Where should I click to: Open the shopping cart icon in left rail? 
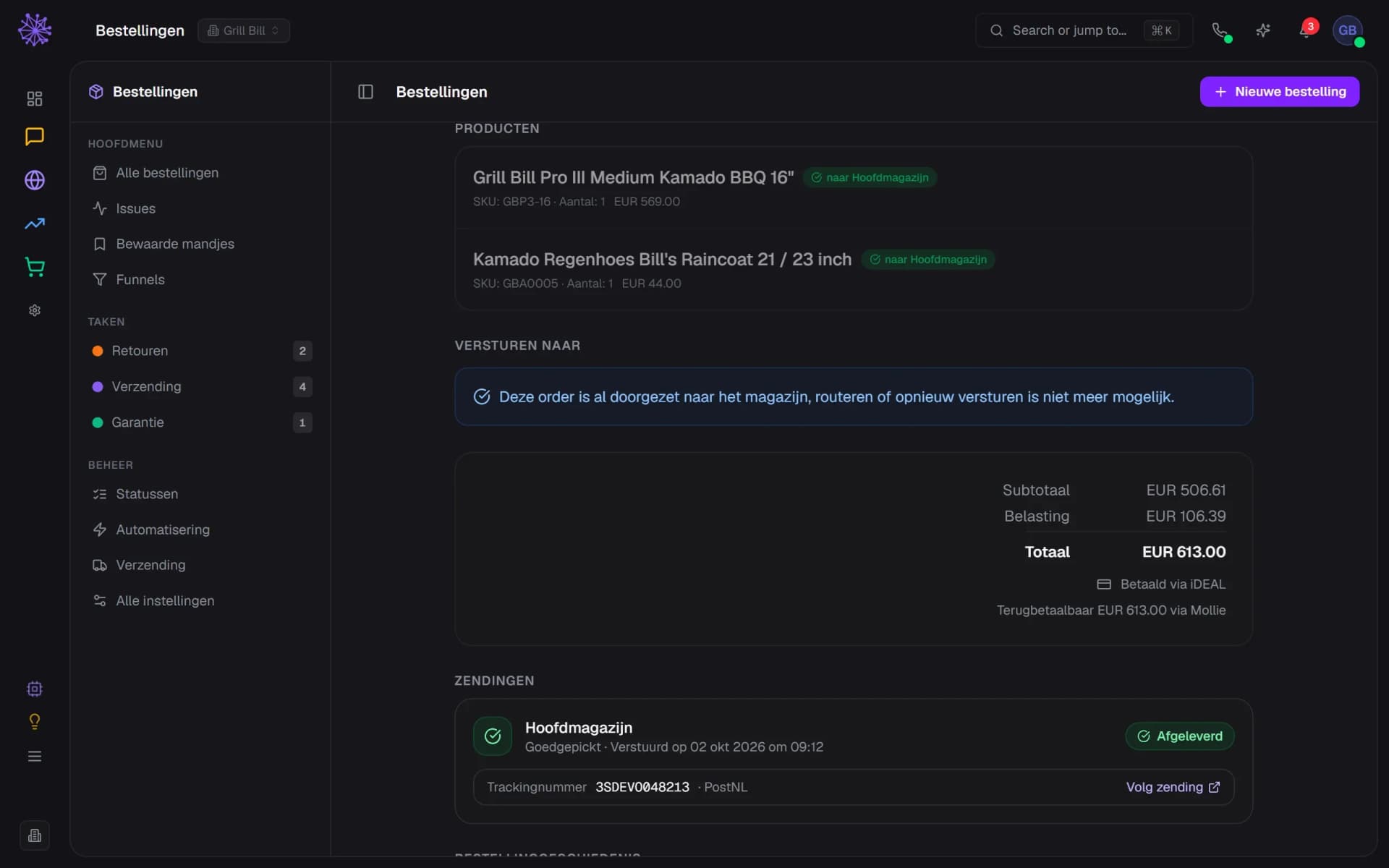[x=35, y=267]
